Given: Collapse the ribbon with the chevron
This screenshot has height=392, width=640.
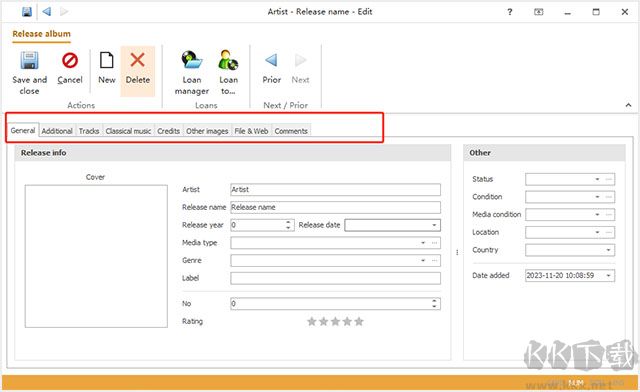Looking at the screenshot, I should pos(628,105).
